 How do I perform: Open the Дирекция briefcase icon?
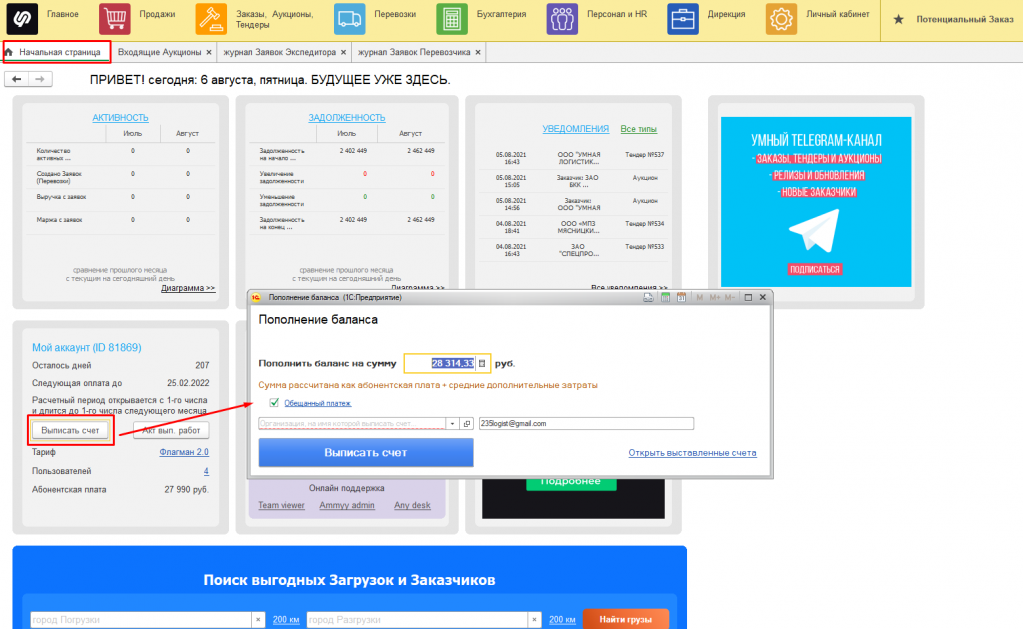click(x=682, y=18)
